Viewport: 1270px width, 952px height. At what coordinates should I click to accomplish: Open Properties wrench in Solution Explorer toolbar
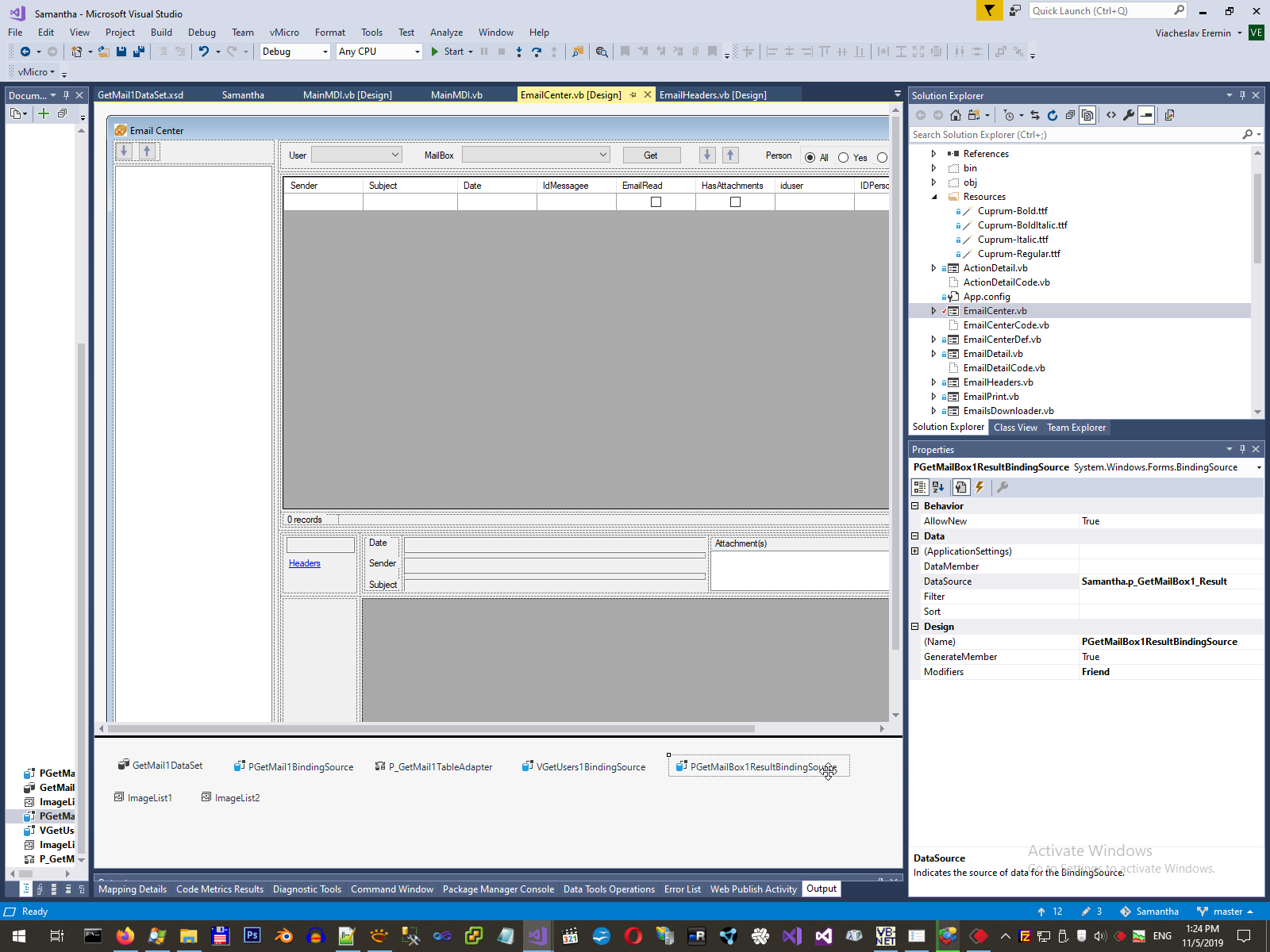(1129, 115)
